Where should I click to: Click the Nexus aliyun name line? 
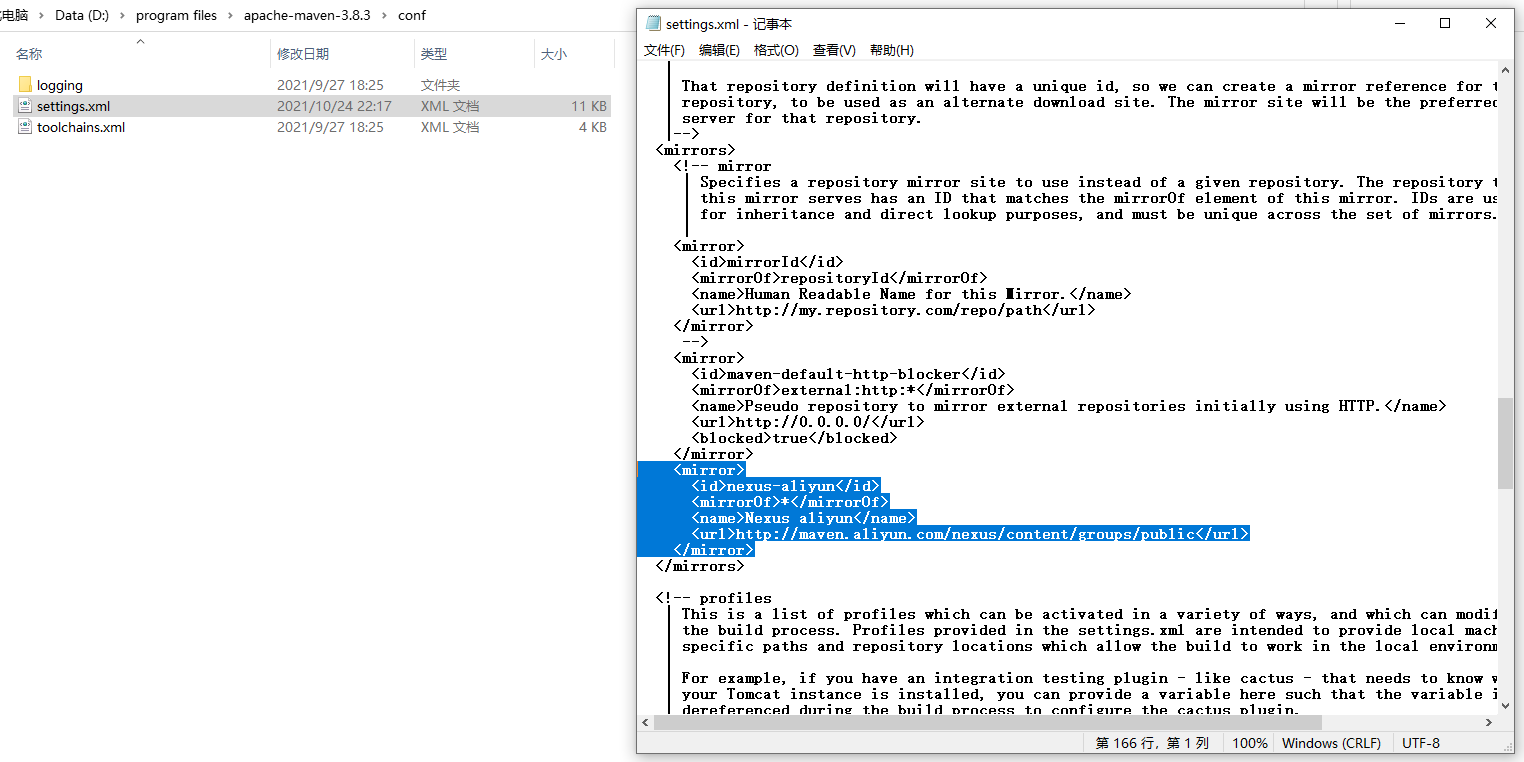pos(803,518)
